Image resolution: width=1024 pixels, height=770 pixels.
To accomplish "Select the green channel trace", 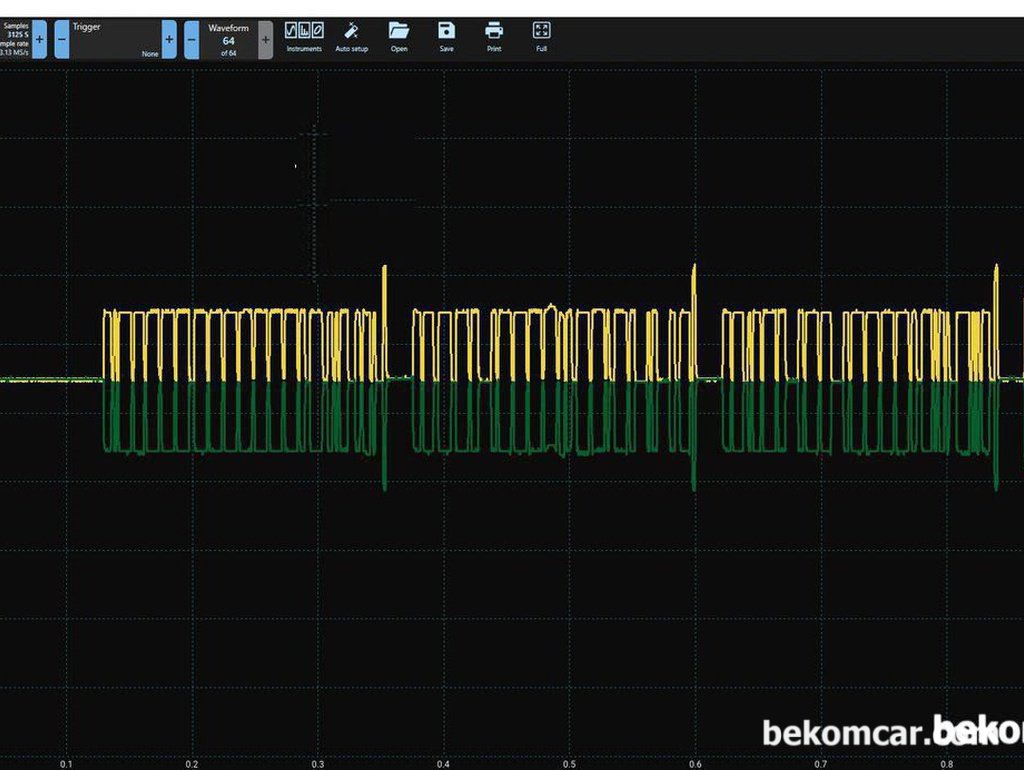I will click(250, 450).
